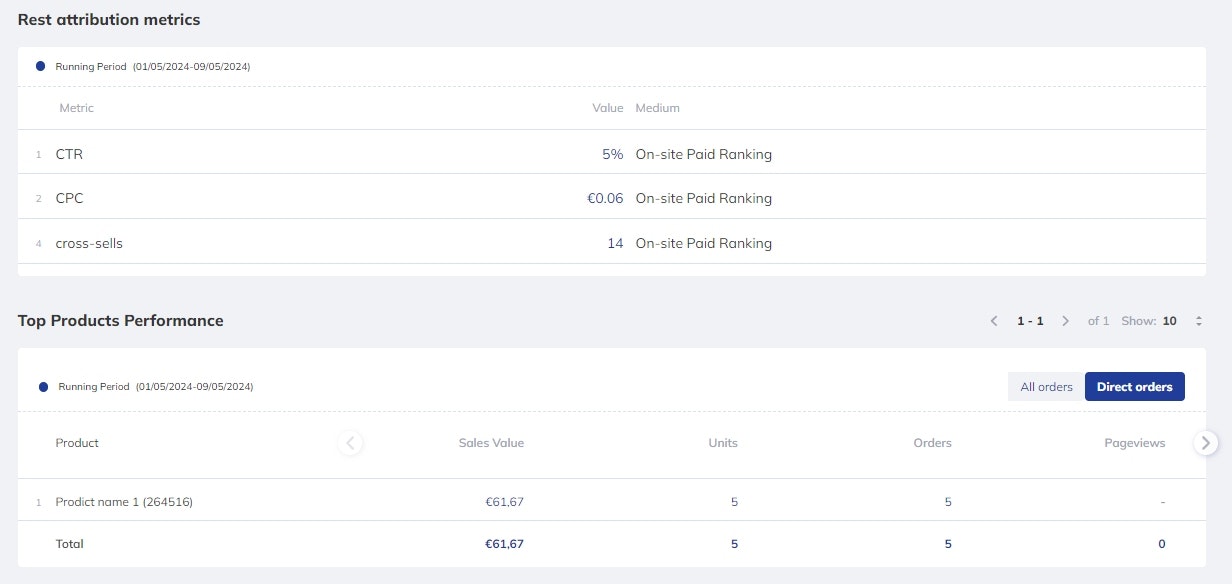1232x584 pixels.
Task: Click the Metric column header
Action: click(77, 108)
